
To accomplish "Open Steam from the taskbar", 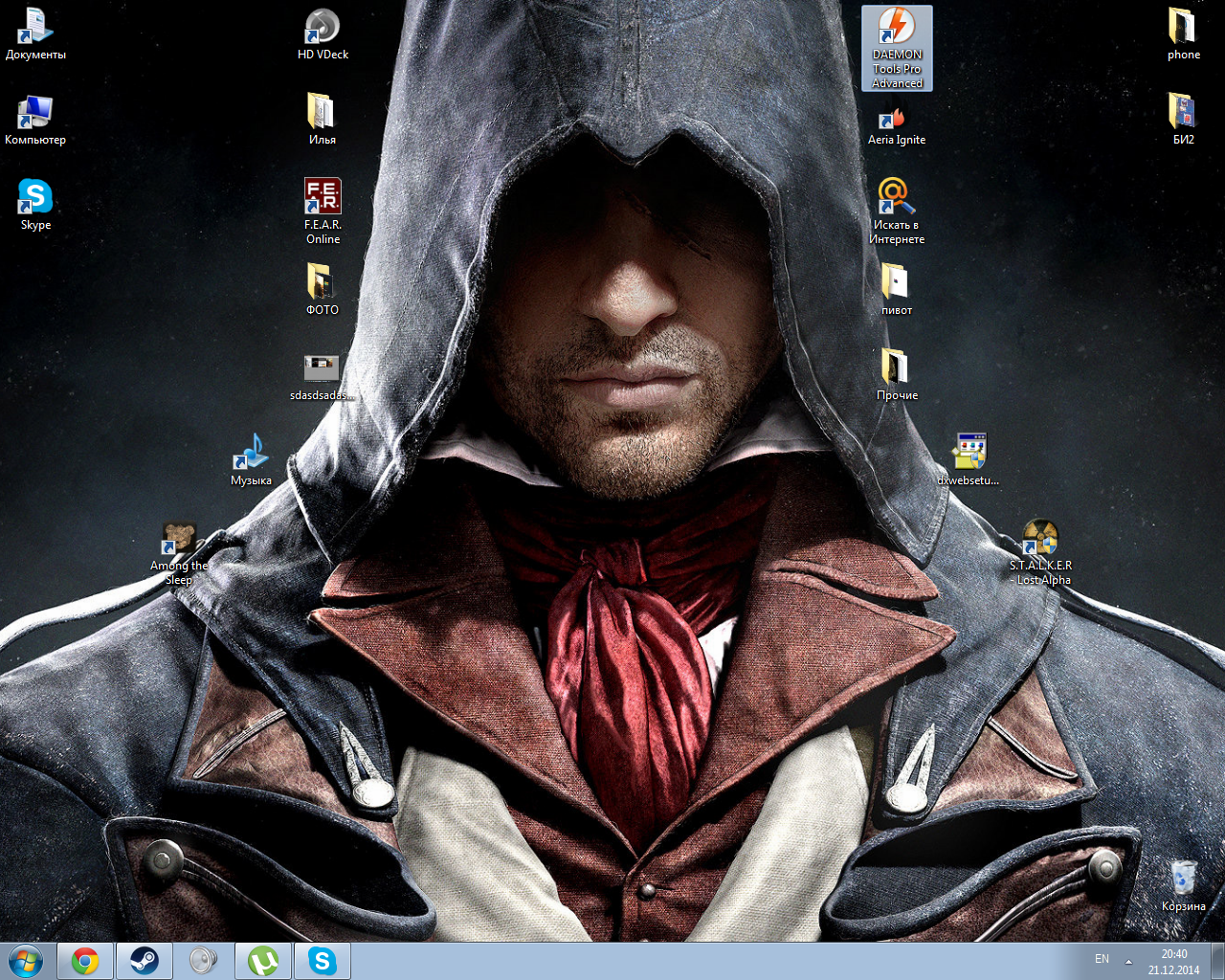I will (x=145, y=961).
